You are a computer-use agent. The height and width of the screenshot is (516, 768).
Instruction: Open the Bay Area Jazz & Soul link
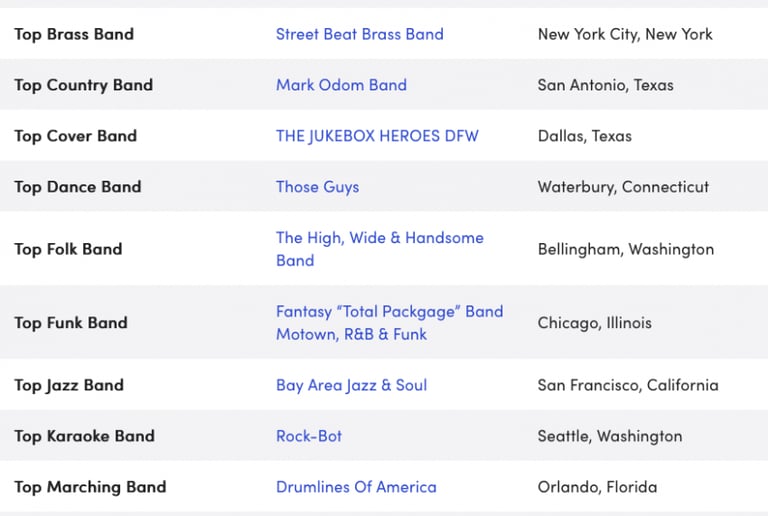[351, 386]
